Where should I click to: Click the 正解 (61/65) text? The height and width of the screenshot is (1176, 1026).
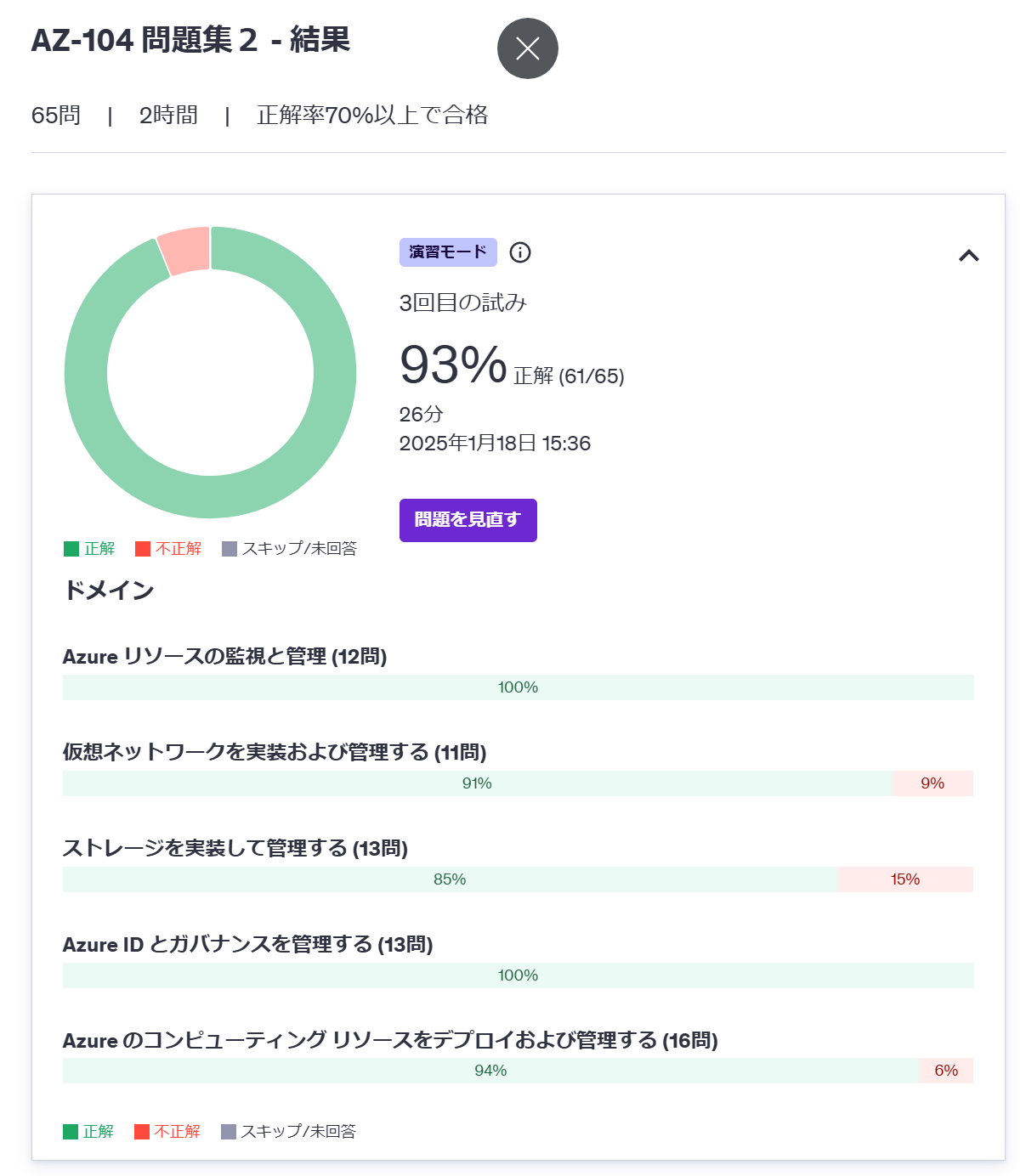pyautogui.click(x=570, y=376)
